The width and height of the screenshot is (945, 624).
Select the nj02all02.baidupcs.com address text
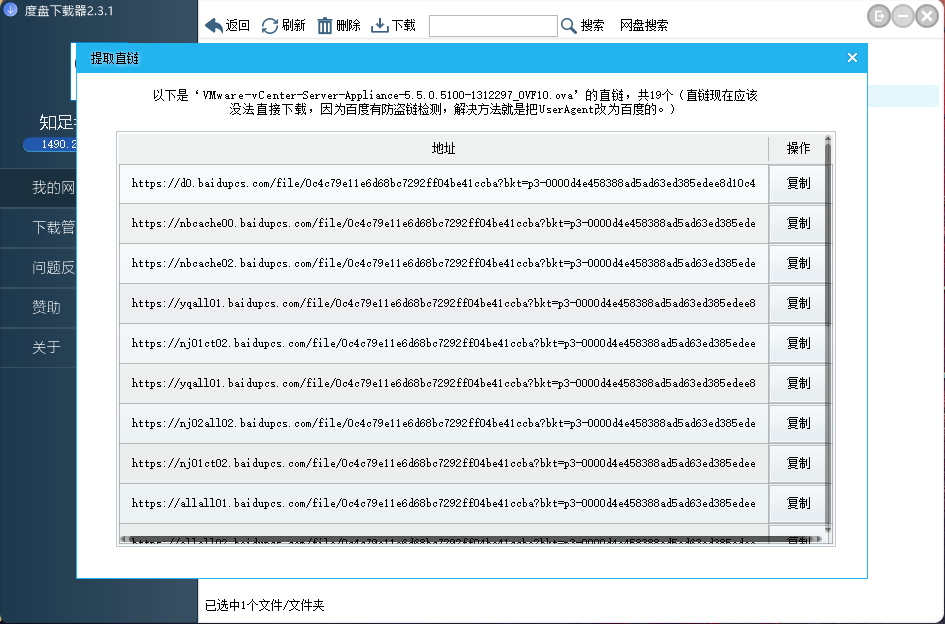click(x=444, y=423)
